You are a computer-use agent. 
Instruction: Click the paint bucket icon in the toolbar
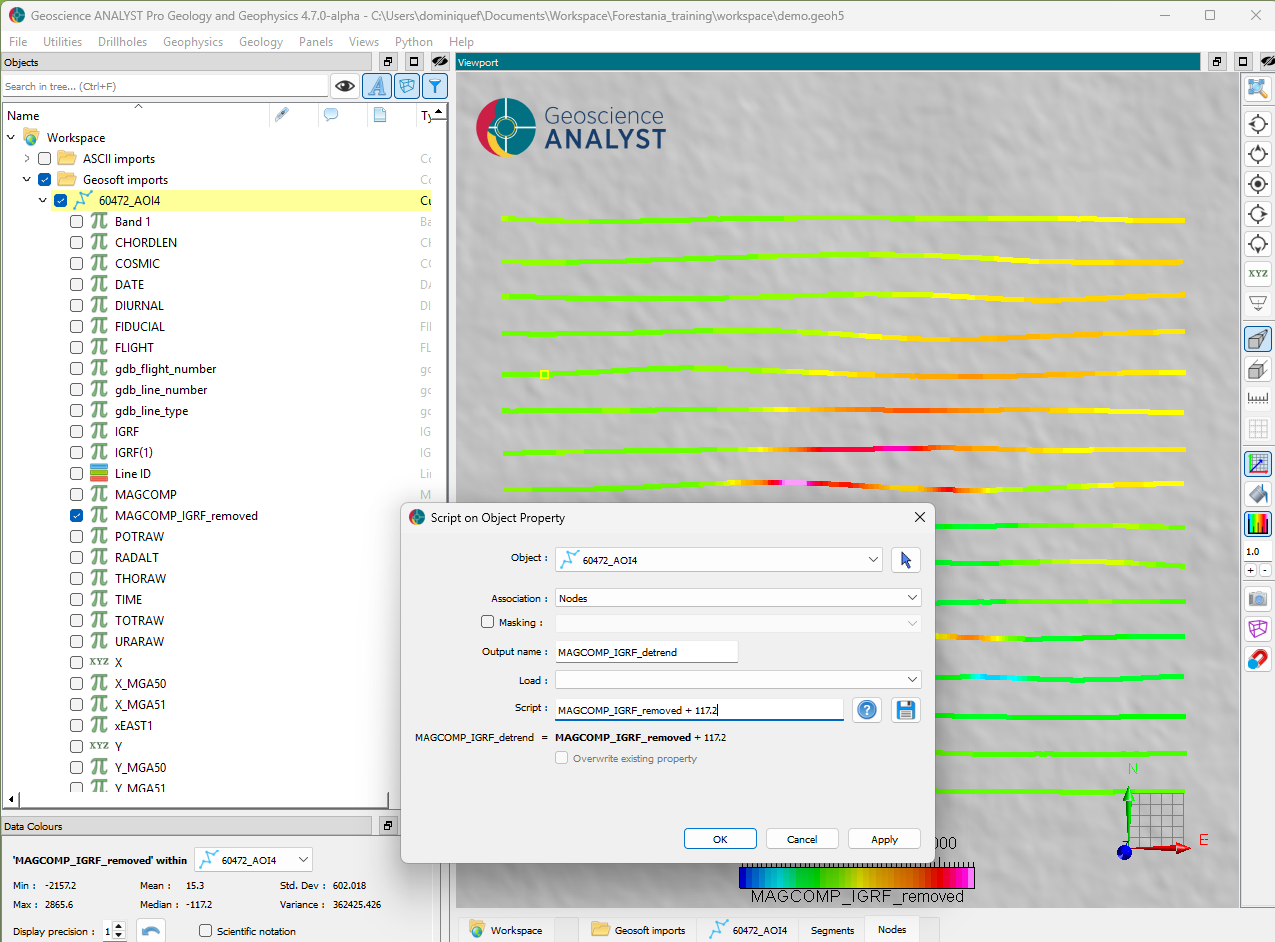click(x=1257, y=494)
